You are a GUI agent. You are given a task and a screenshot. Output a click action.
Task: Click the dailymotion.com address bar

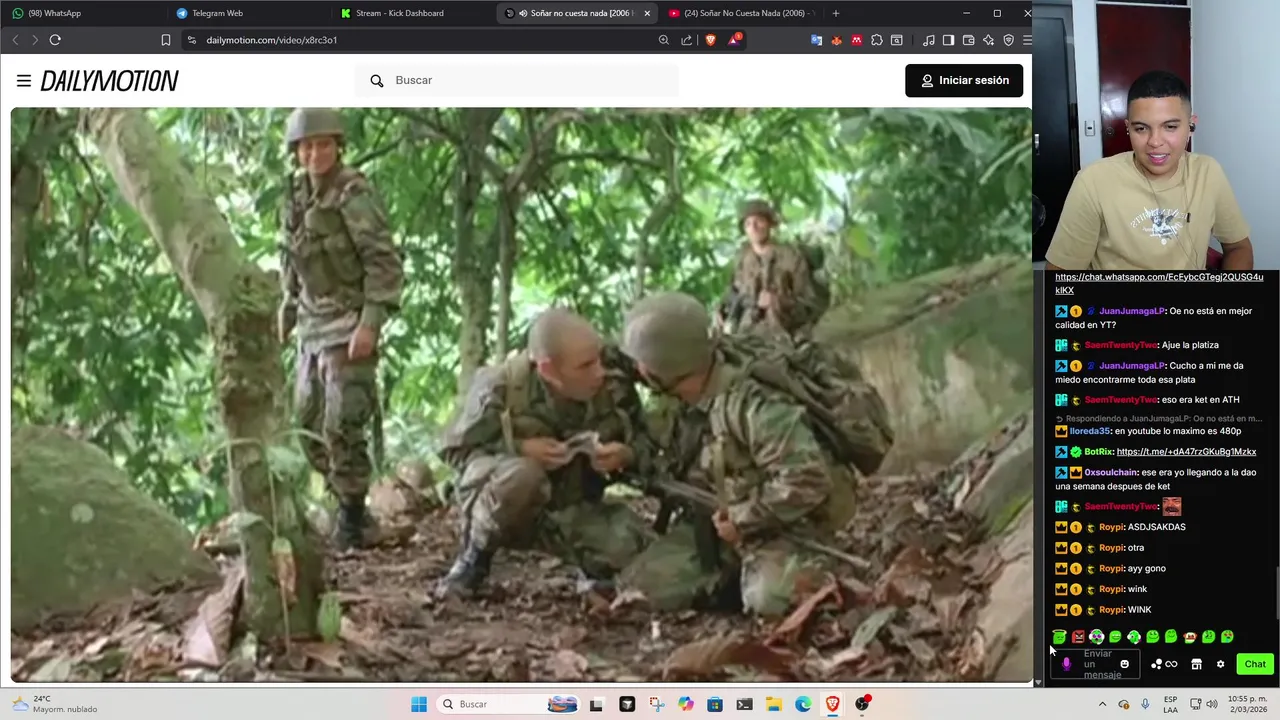click(420, 40)
